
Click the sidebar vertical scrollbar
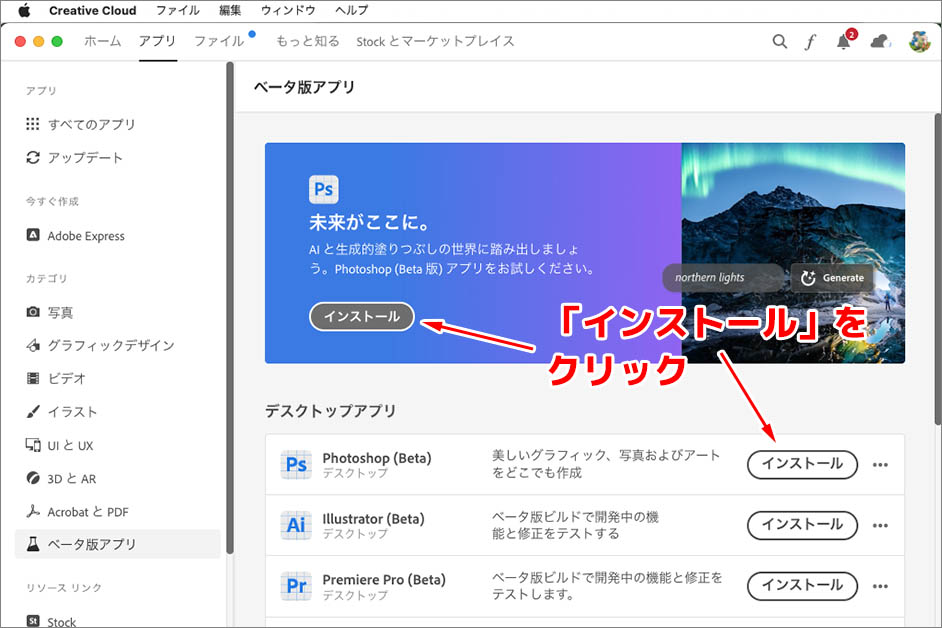(230, 300)
